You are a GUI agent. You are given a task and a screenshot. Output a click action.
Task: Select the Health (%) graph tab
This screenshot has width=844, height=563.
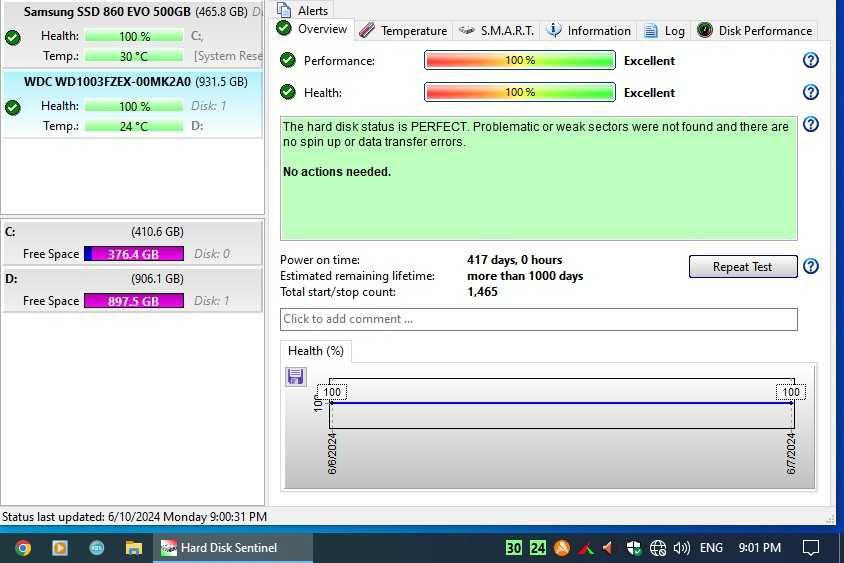[x=315, y=351]
